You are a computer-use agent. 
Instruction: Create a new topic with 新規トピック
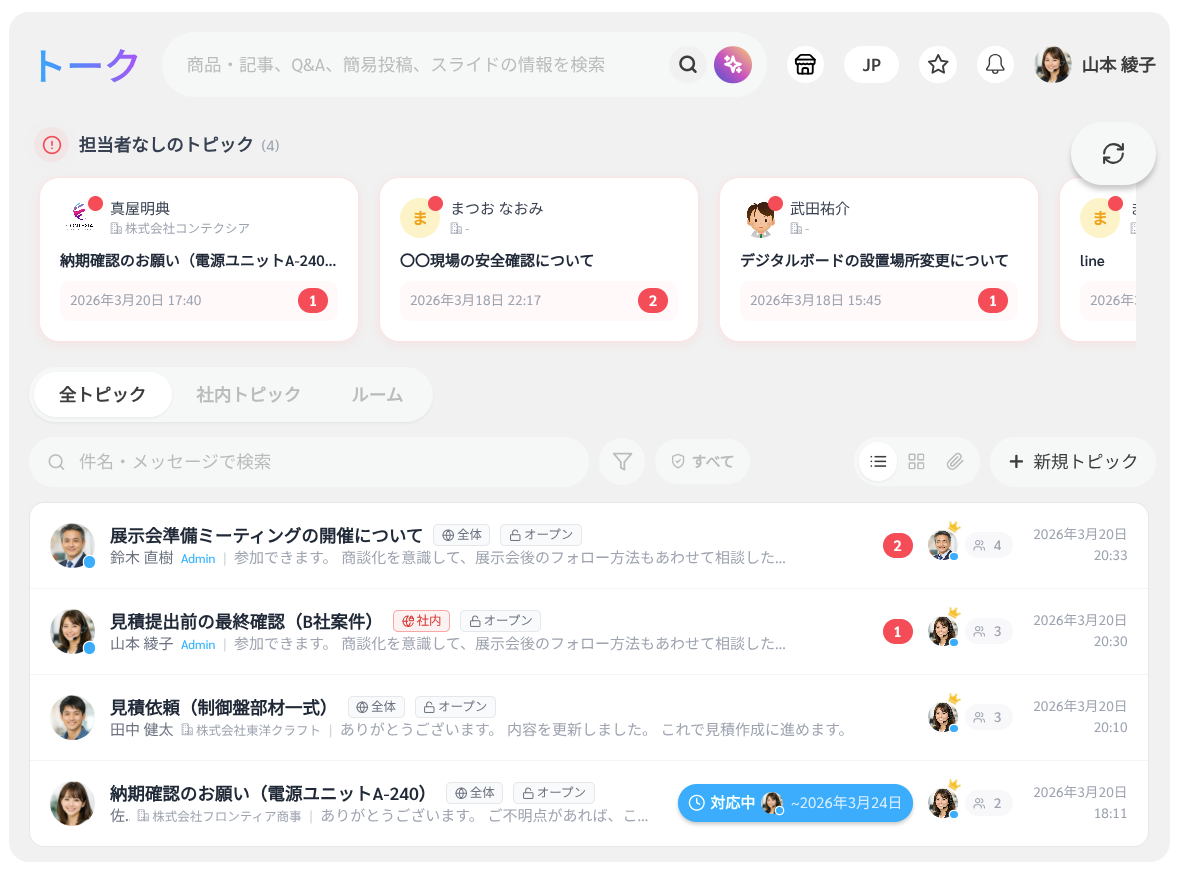point(1072,461)
